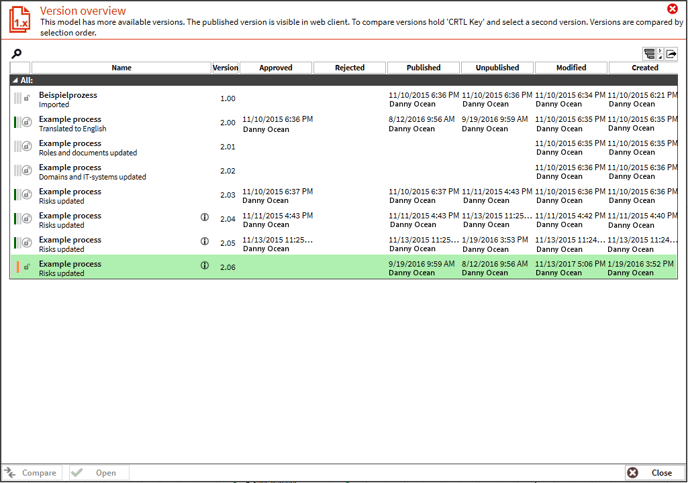Sort by the Unpublished column header
Screen dimensions: 688x483
point(497,68)
